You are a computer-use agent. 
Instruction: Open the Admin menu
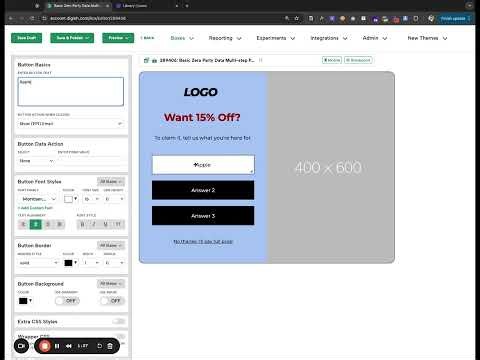tap(375, 38)
